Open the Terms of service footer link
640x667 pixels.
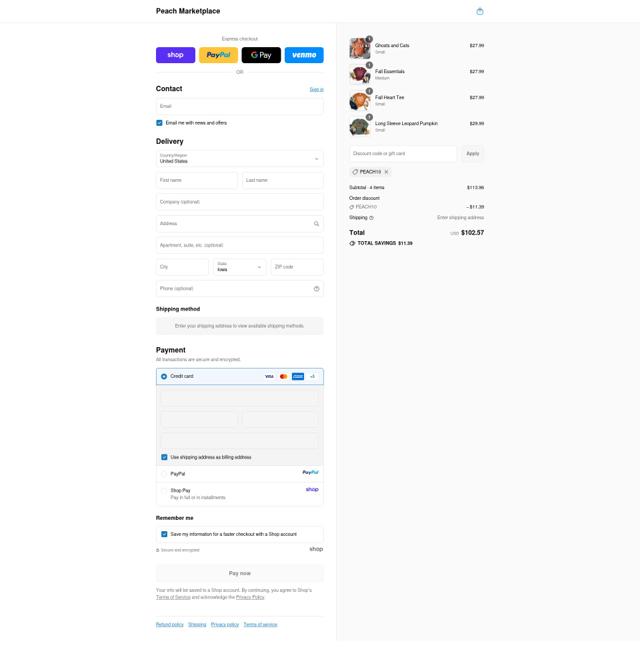click(x=260, y=624)
